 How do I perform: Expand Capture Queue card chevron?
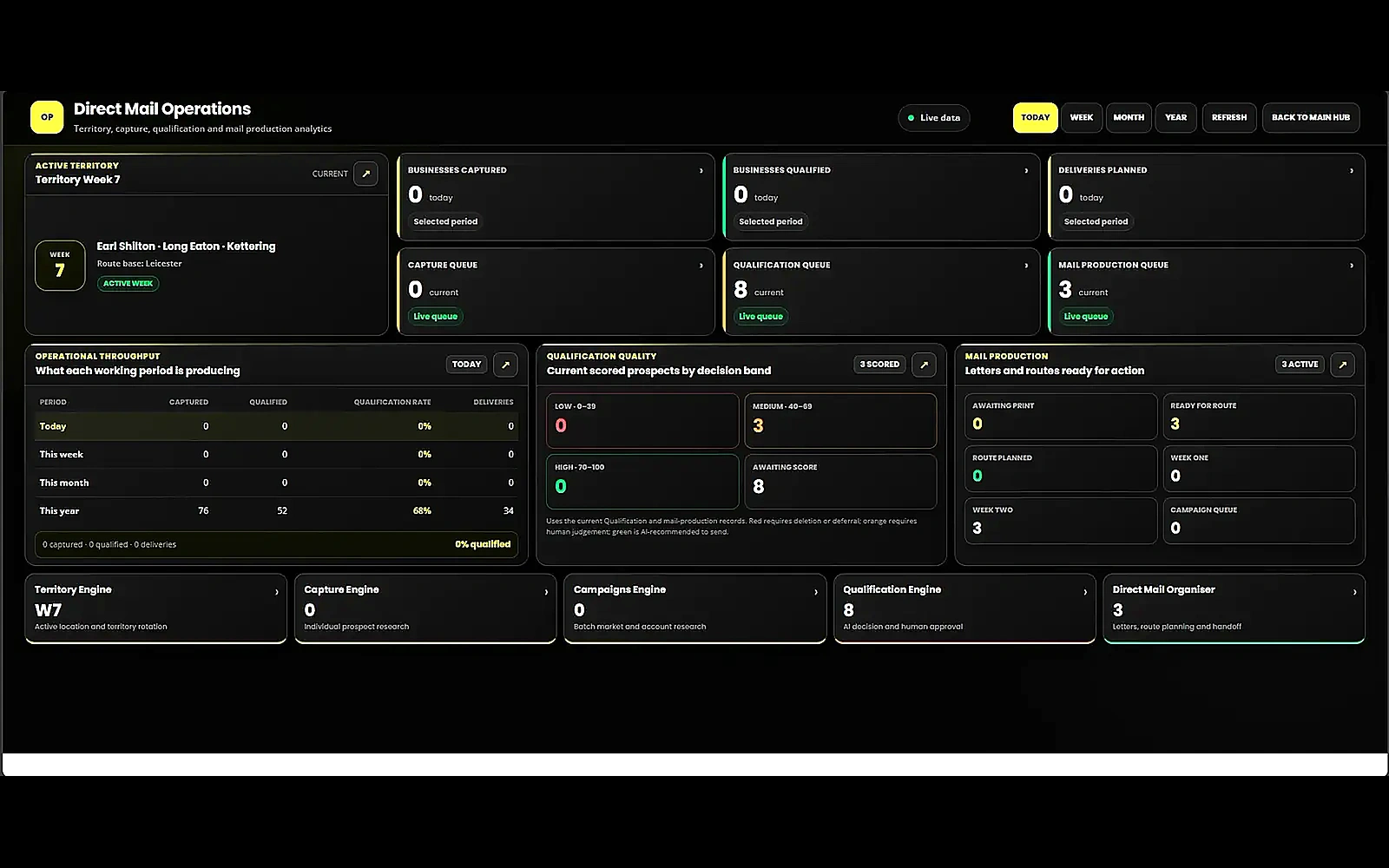pos(701,266)
